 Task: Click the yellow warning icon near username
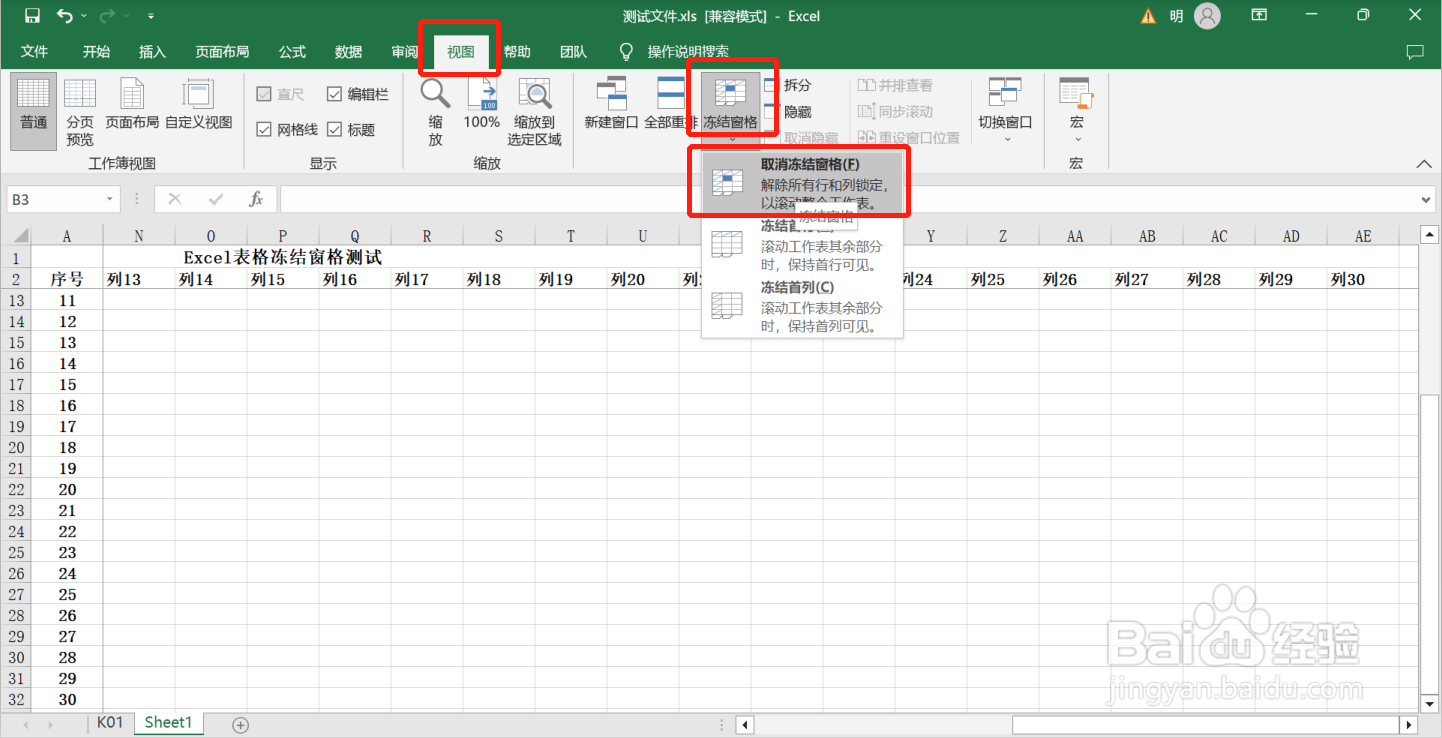[x=1148, y=16]
